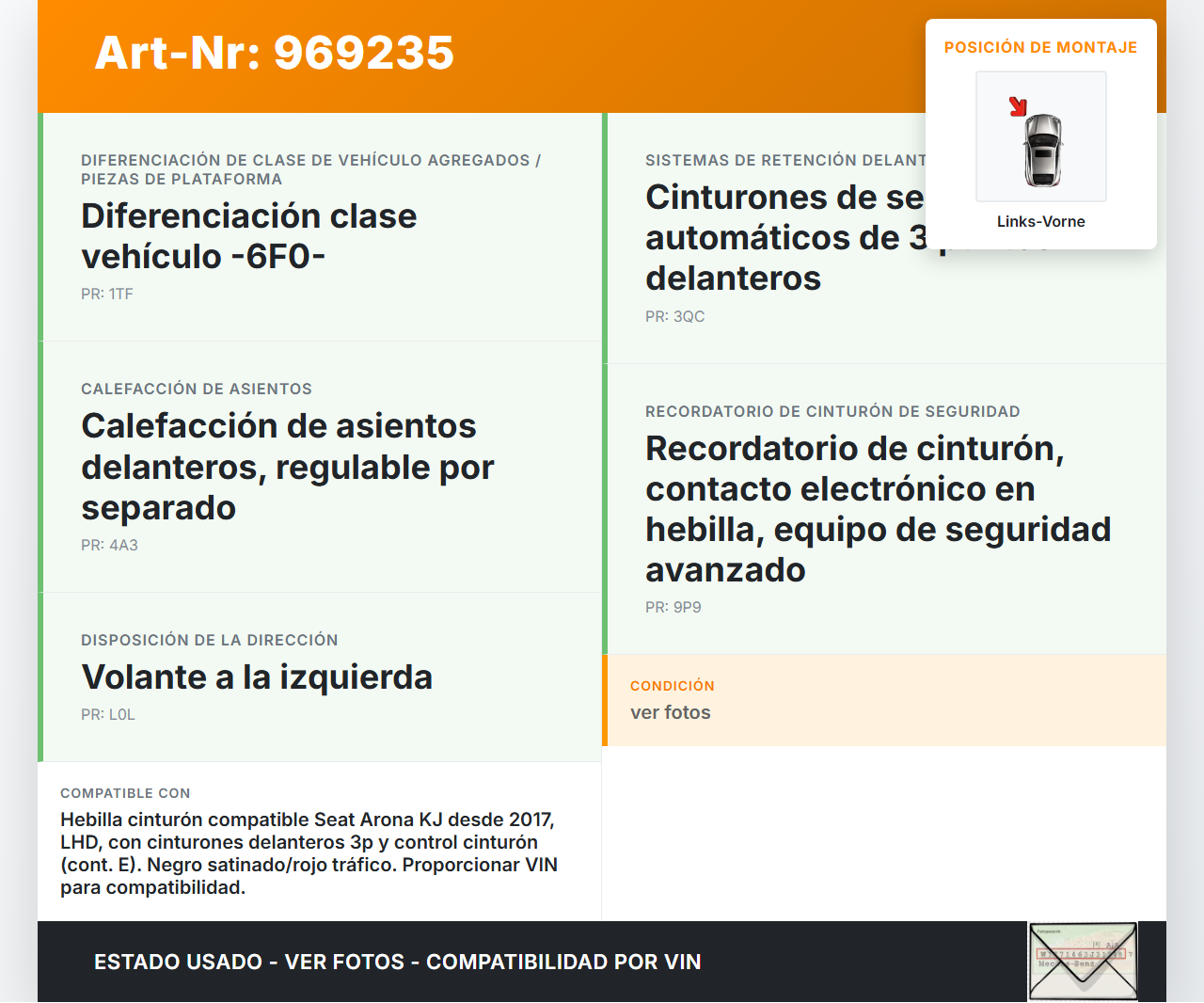Select 'Calefacción de asientos delanteros' title
Viewport: 1204px width, 1003px height.
(x=288, y=467)
